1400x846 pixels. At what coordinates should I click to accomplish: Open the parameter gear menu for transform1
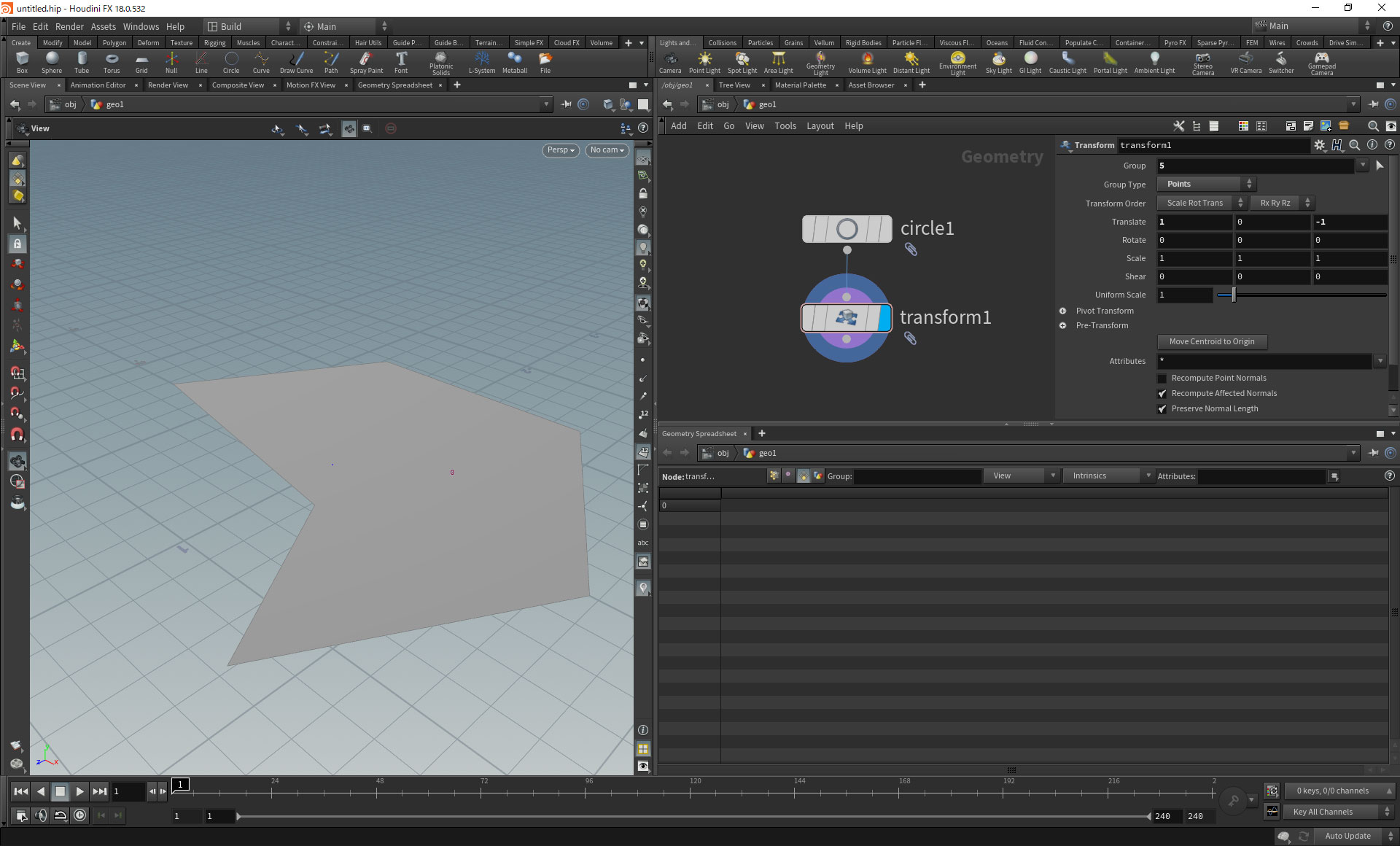[1319, 145]
